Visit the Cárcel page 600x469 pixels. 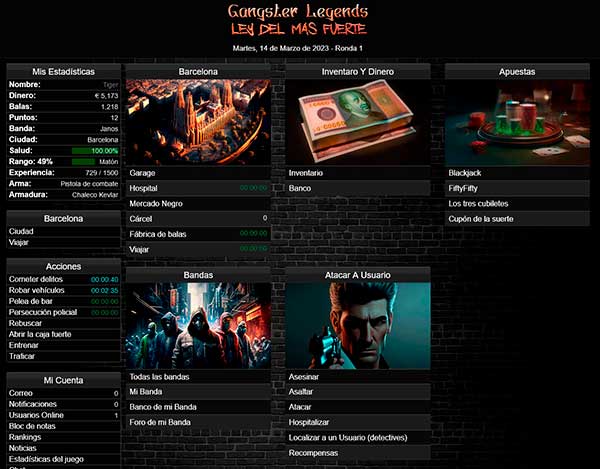(198, 219)
